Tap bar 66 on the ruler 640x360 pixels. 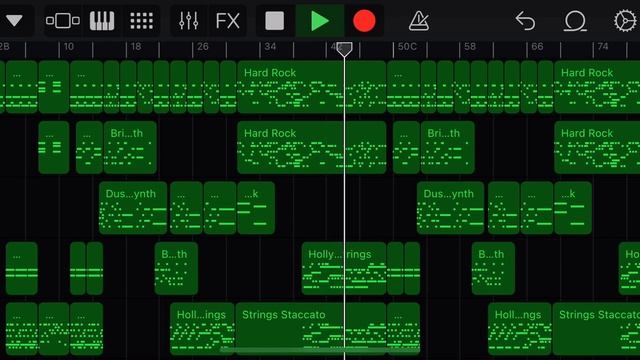pyautogui.click(x=537, y=47)
